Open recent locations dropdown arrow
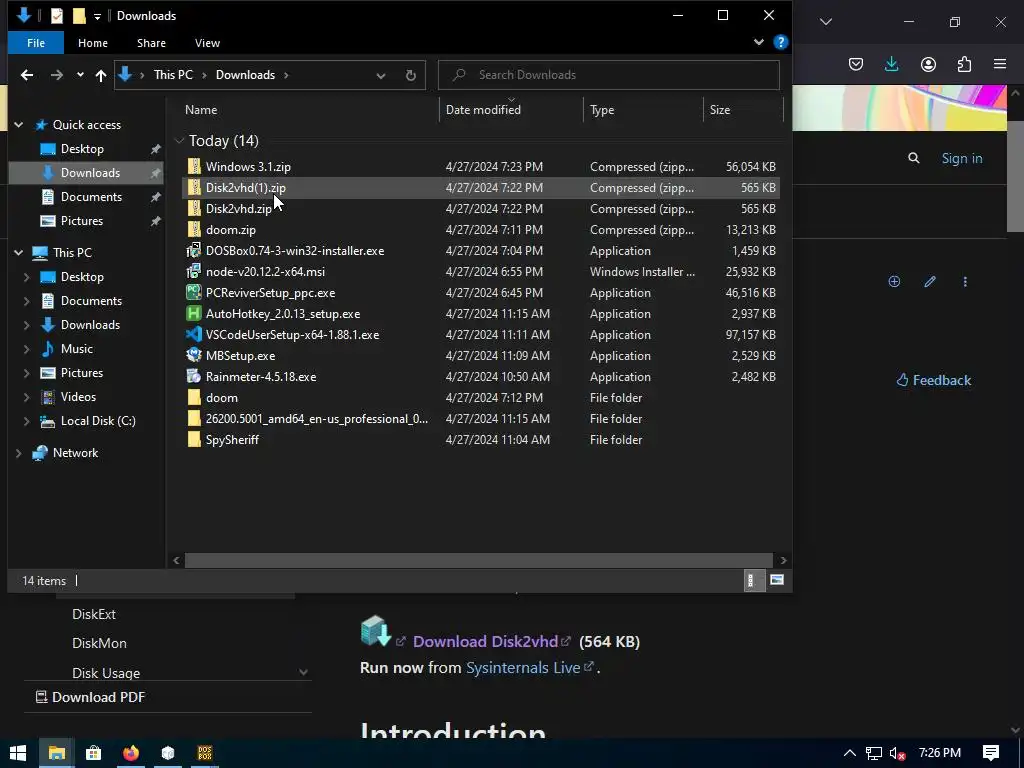The image size is (1024, 768). click(x=80, y=75)
